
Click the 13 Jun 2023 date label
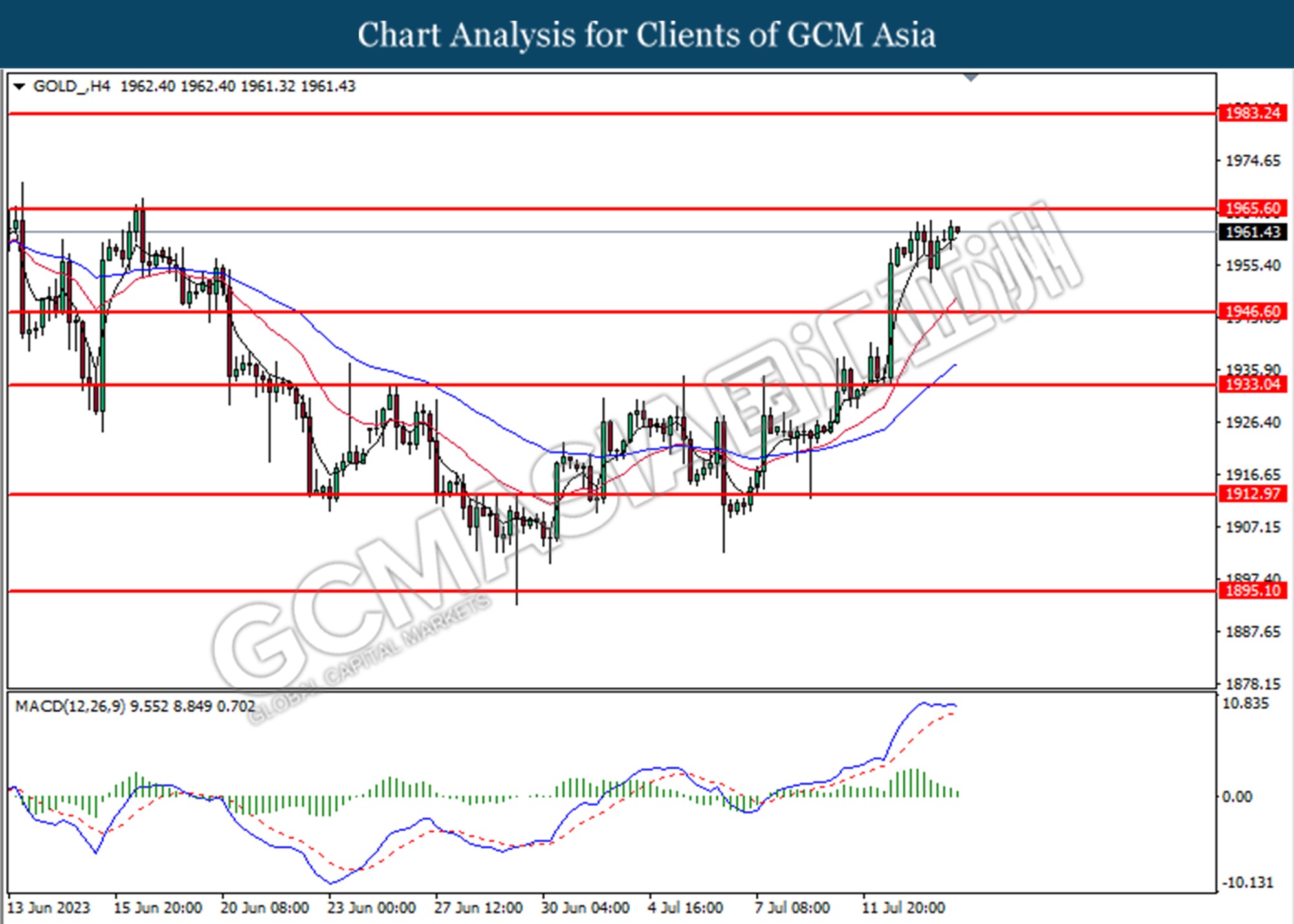[x=49, y=908]
